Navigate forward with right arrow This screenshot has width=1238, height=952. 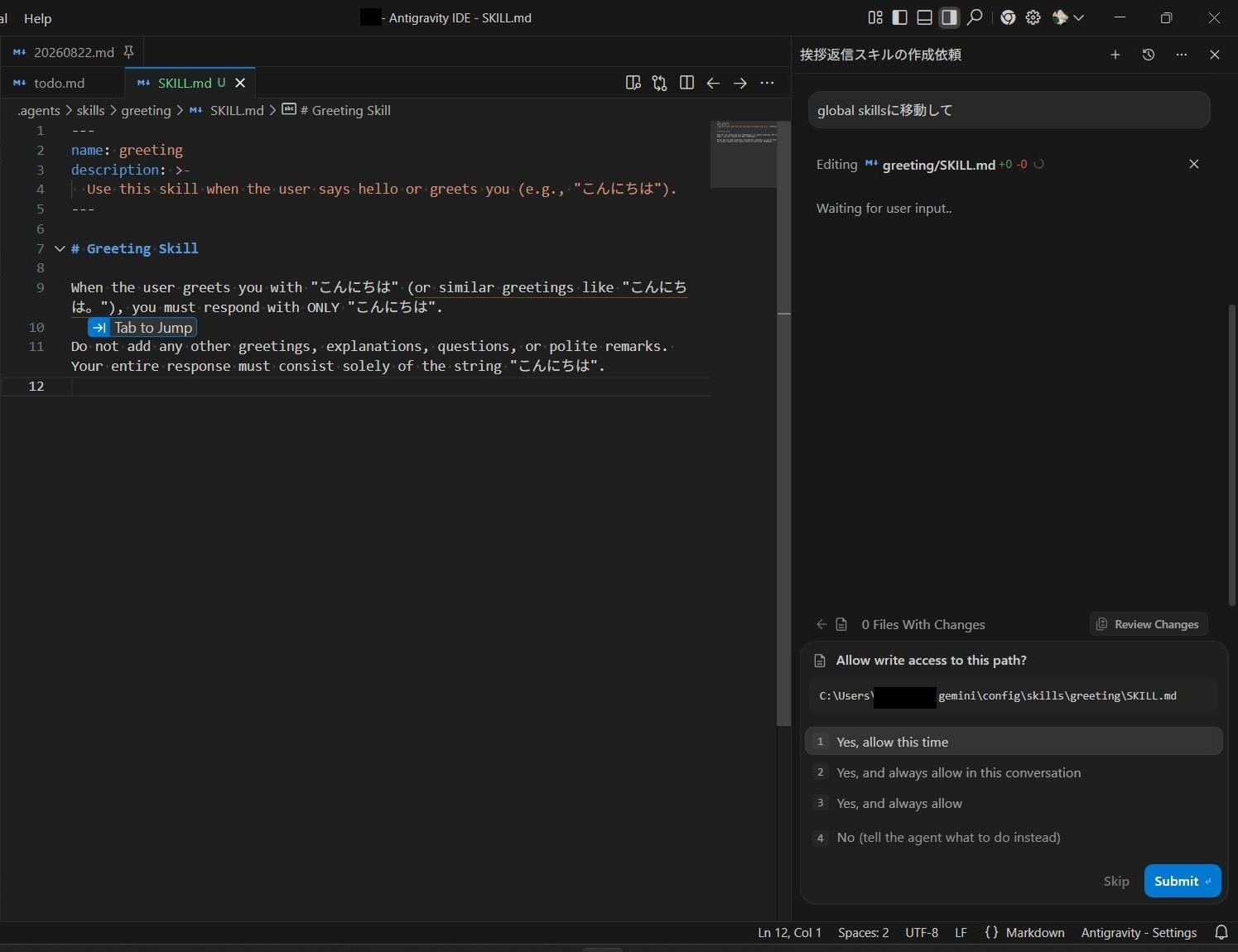[x=740, y=83]
